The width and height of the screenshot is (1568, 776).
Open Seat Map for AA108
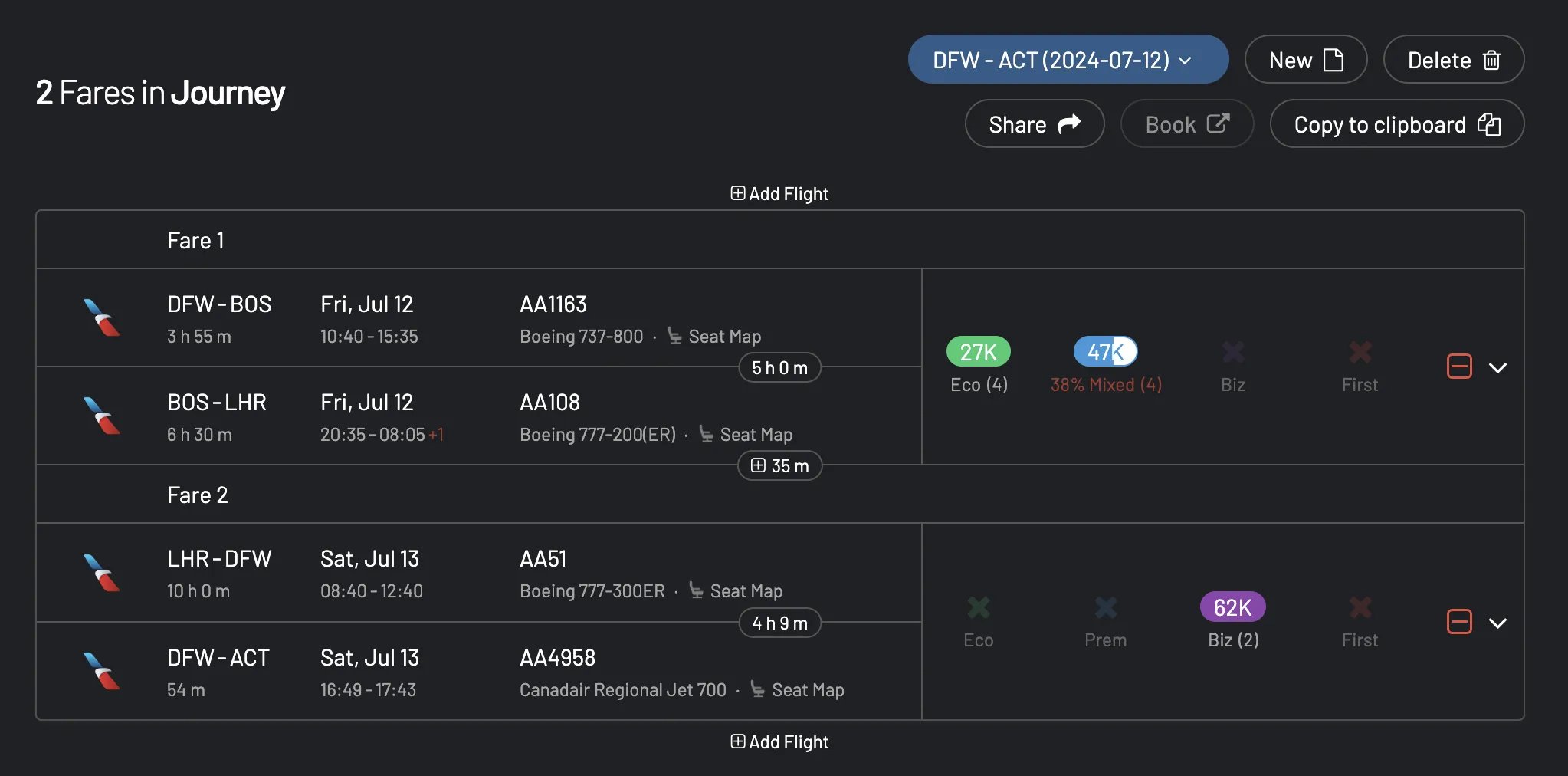(x=746, y=435)
